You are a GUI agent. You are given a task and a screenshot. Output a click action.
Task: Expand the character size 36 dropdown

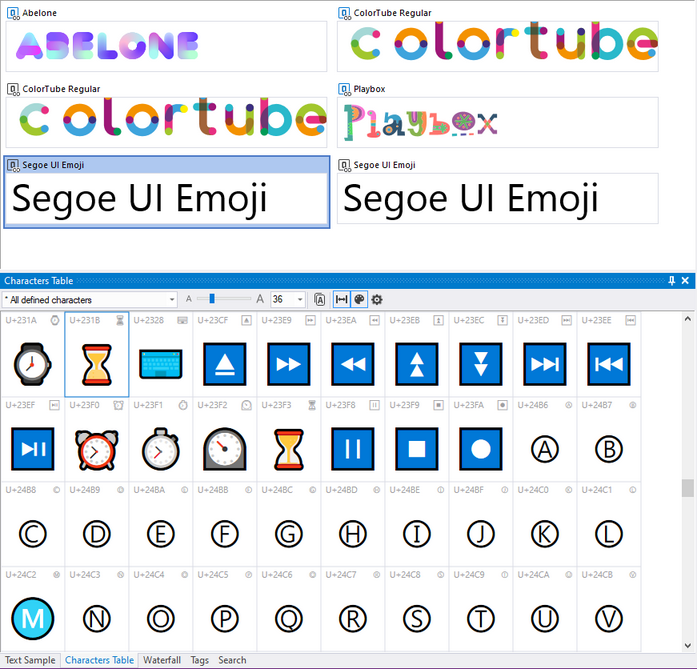coord(300,300)
